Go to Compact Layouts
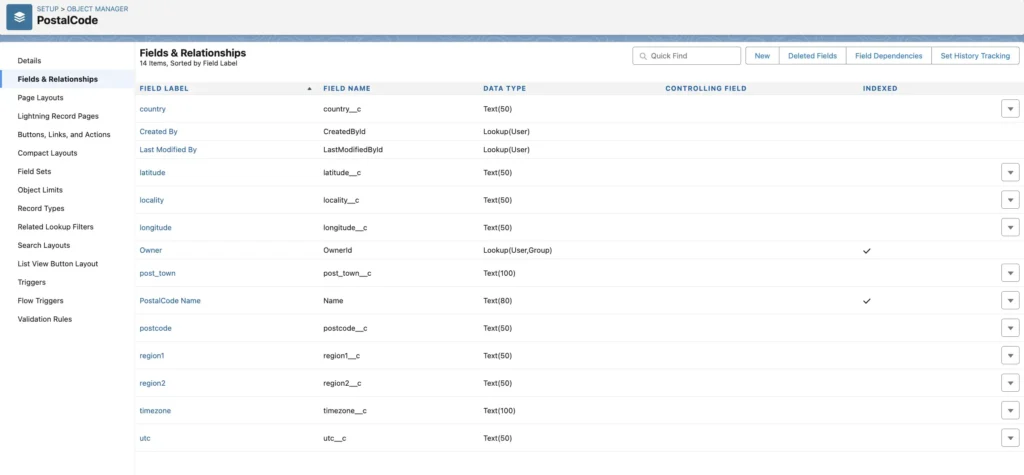 [x=48, y=153]
